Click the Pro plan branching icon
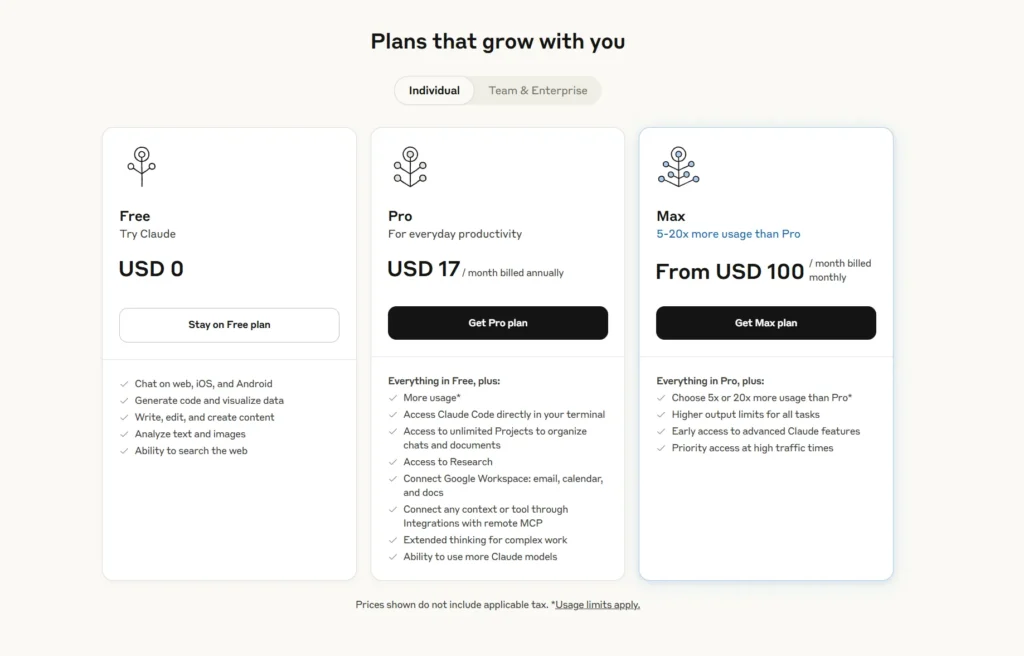 409,166
